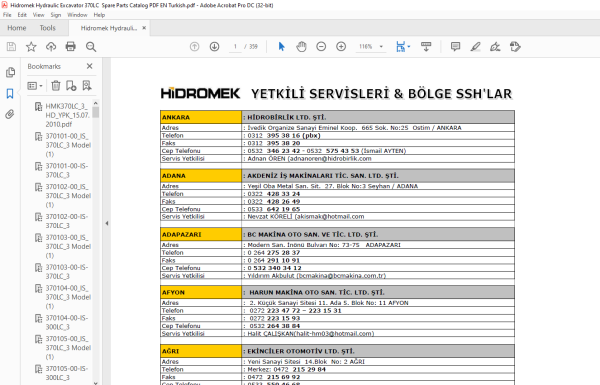Add a comment sticky note
This screenshot has height=385, width=600.
455,47
